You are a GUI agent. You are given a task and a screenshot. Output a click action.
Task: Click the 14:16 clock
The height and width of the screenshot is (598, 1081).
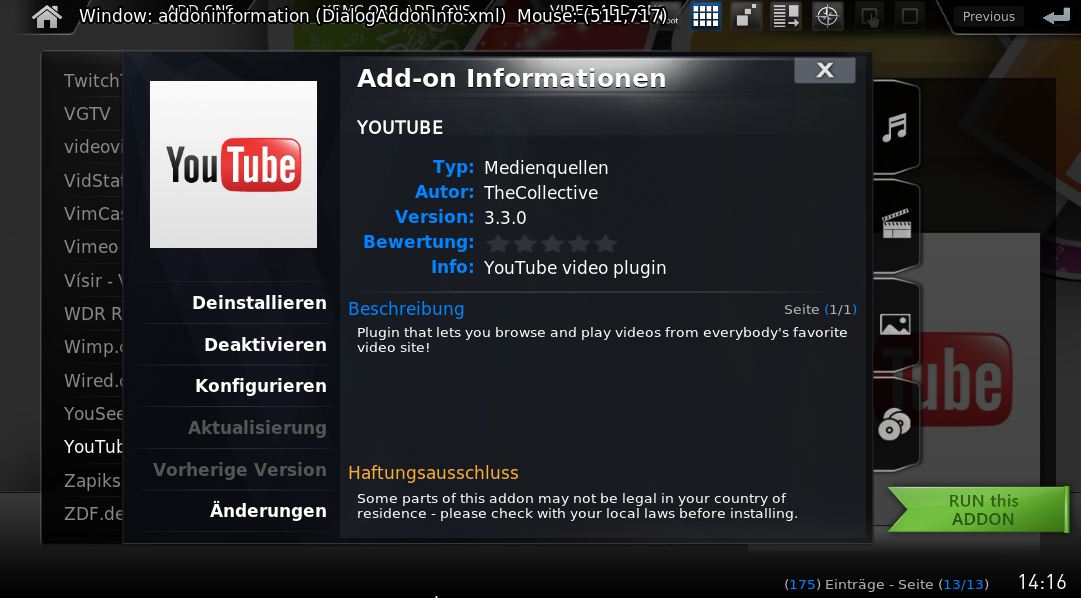click(1042, 582)
